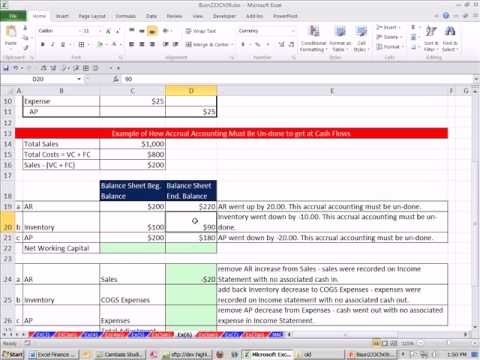Click the Orientation icon
480x360 pixels.
(x=166, y=31)
